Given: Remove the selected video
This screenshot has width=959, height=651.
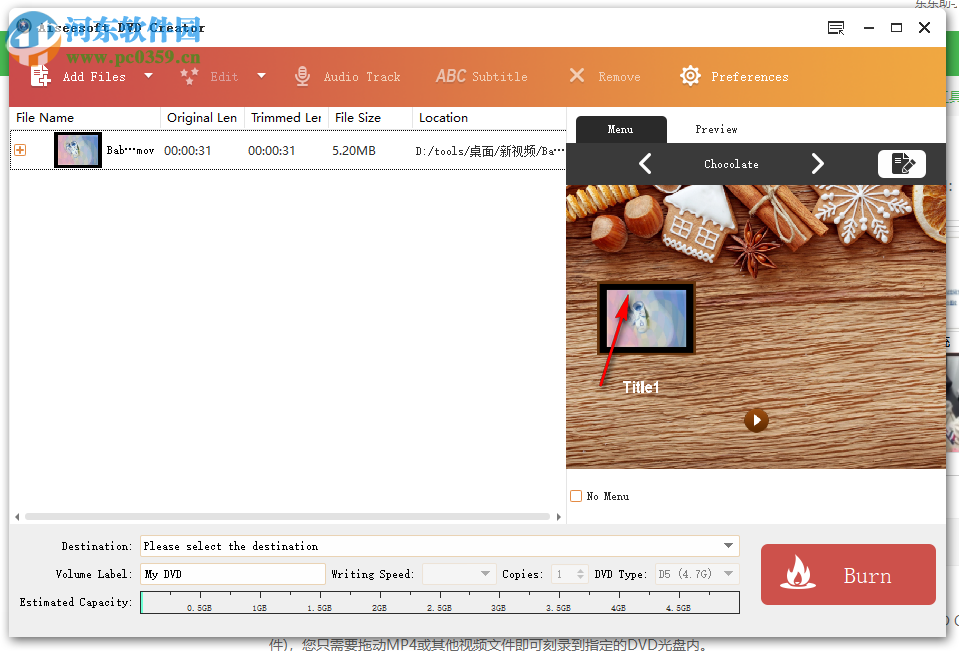Looking at the screenshot, I should (x=604, y=75).
